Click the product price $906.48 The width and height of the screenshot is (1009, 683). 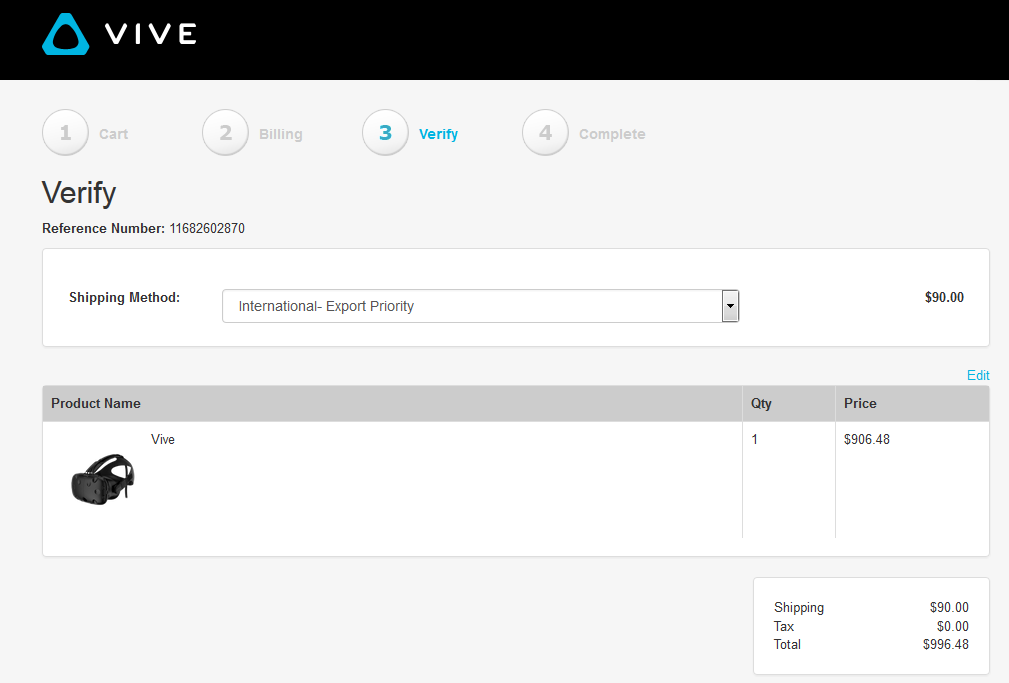pos(867,439)
